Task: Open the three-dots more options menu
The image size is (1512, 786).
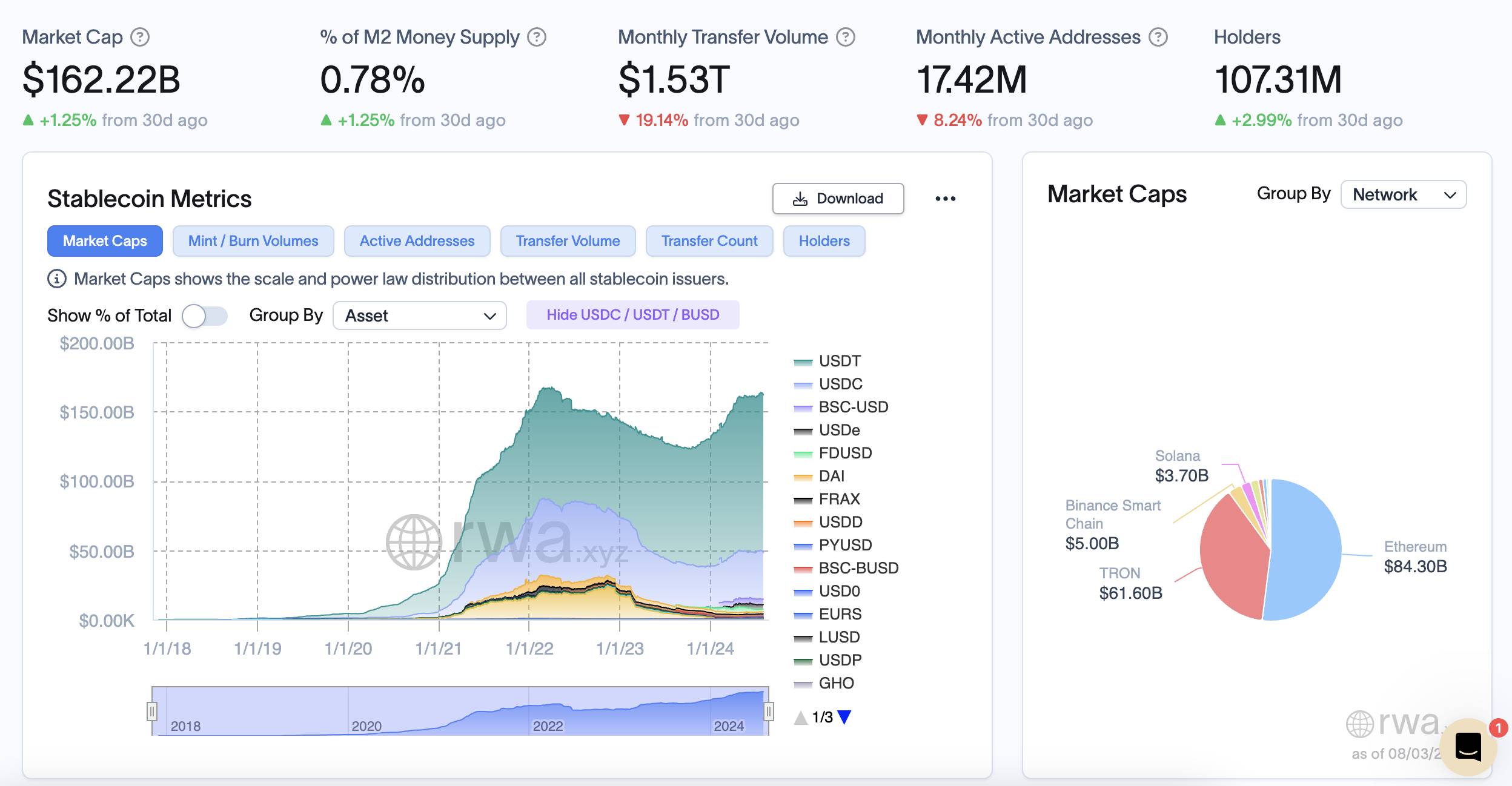Action: coord(945,199)
